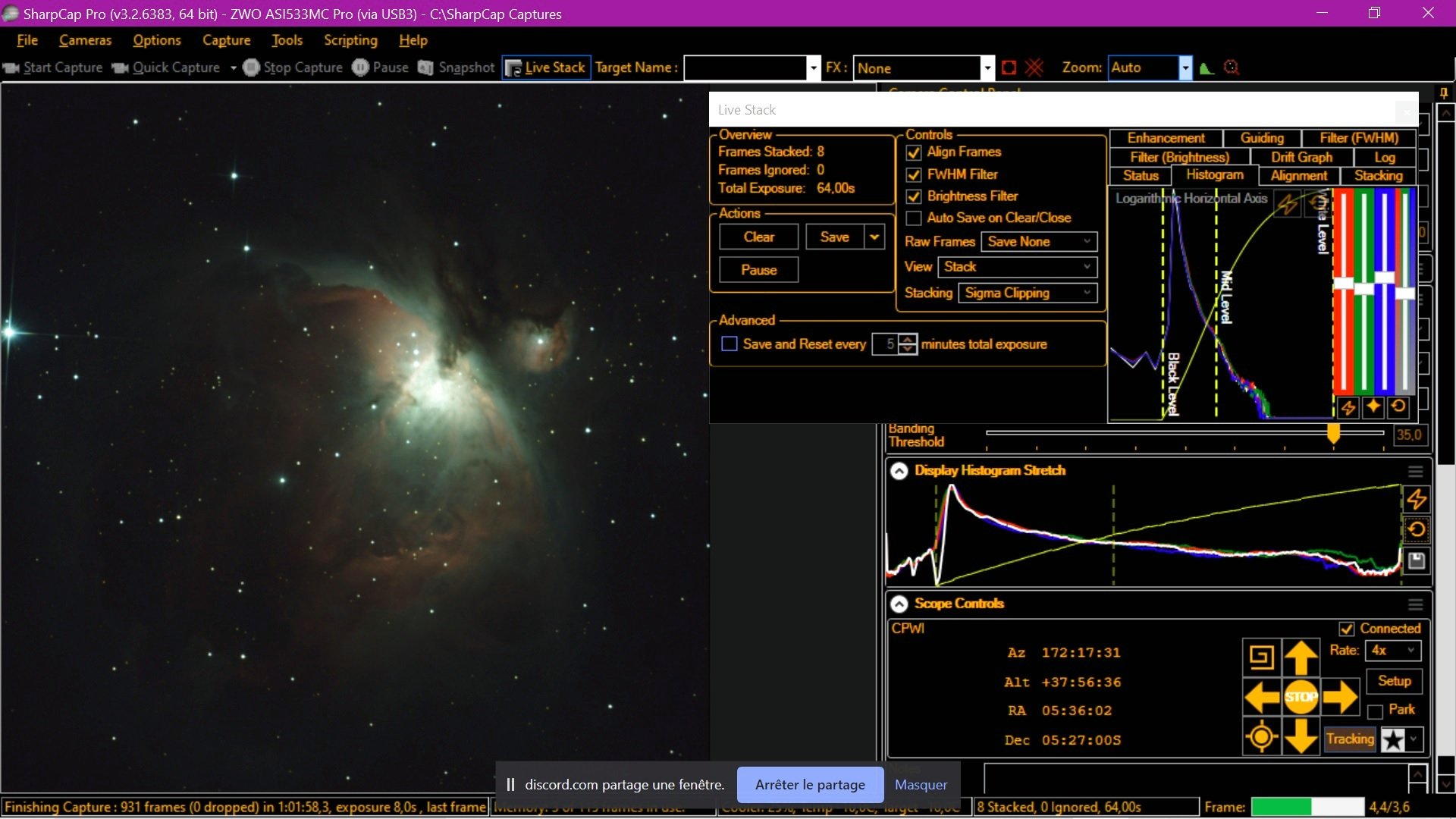Open the Scope Controls panel hamburger menu
Image resolution: width=1456 pixels, height=819 pixels.
[1415, 604]
